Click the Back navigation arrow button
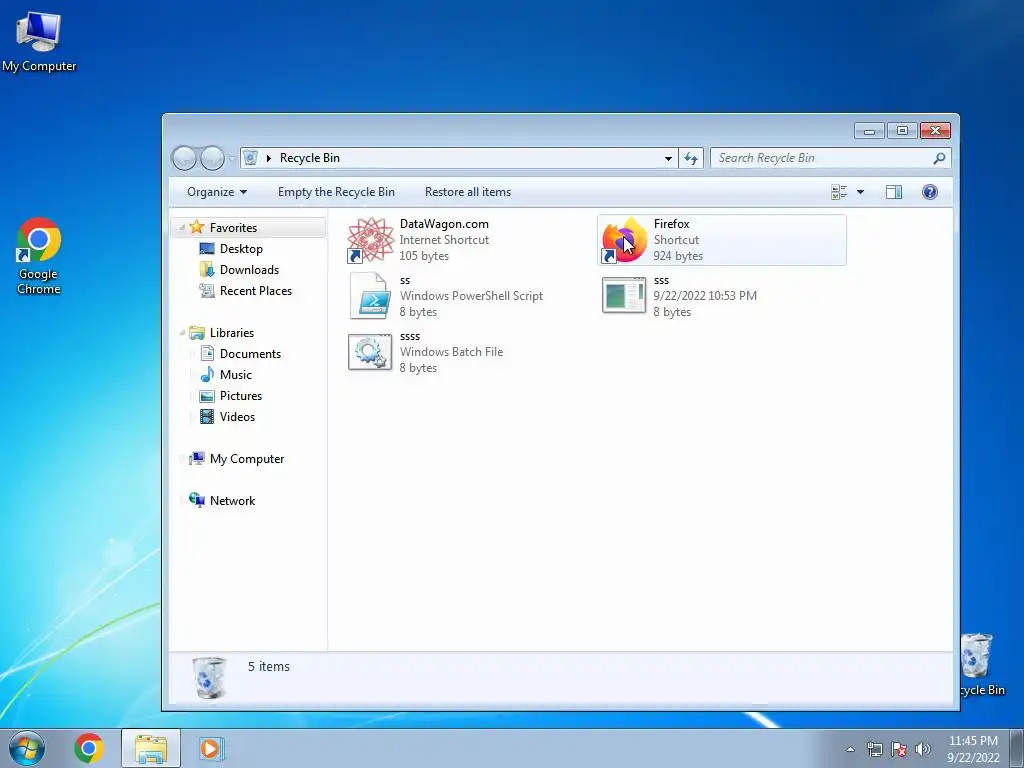1024x768 pixels. [x=184, y=158]
